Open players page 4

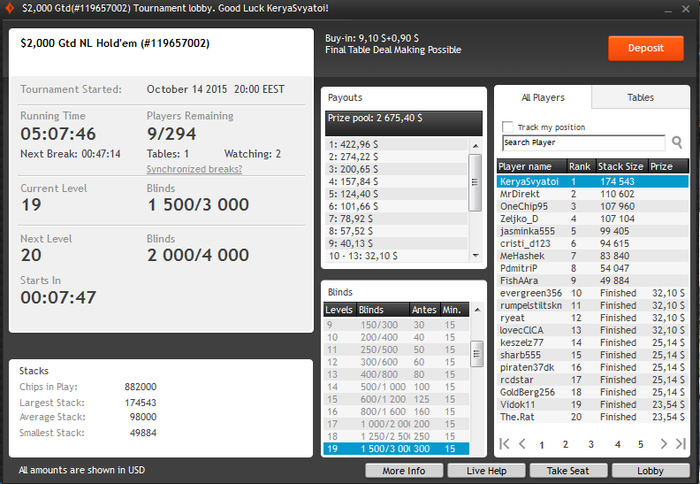tap(617, 444)
